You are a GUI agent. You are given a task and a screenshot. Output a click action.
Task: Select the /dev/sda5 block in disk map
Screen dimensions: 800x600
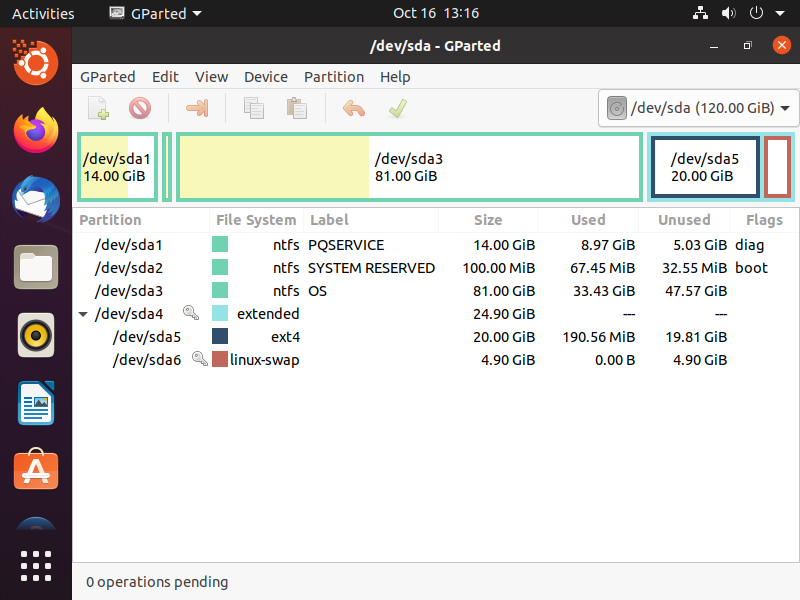click(706, 167)
